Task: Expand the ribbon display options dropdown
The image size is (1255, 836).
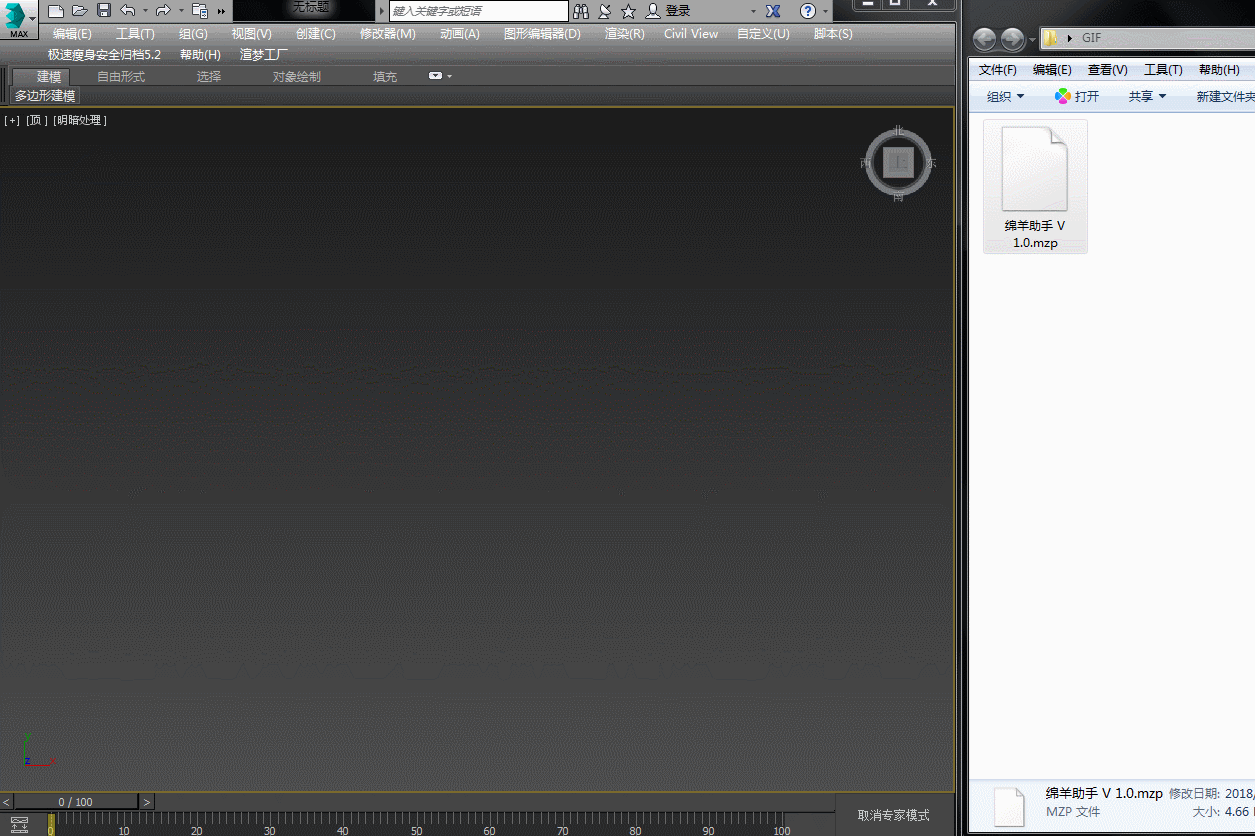Action: 441,76
